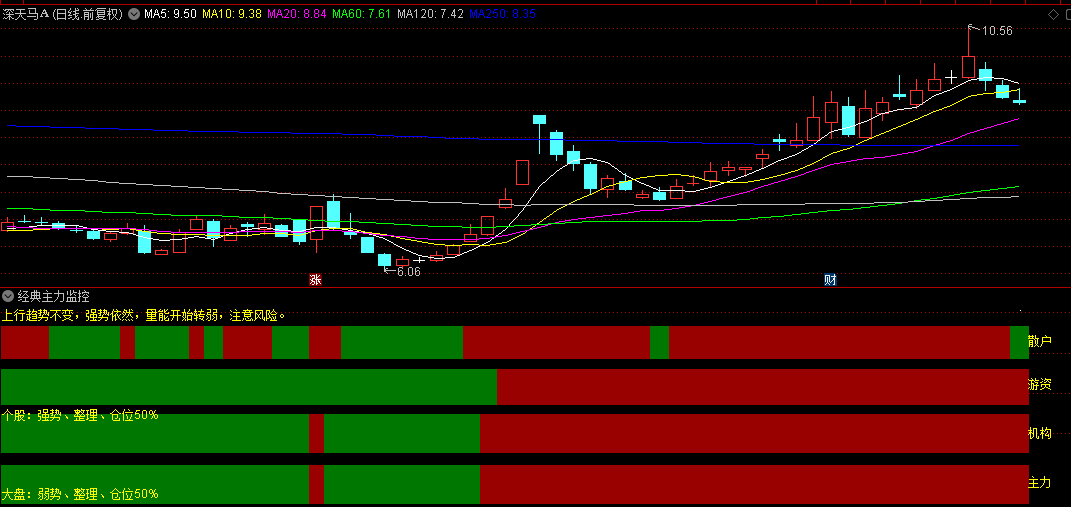Click the 6.06 low price label
Screen dimensions: 1071x507
pos(408,272)
